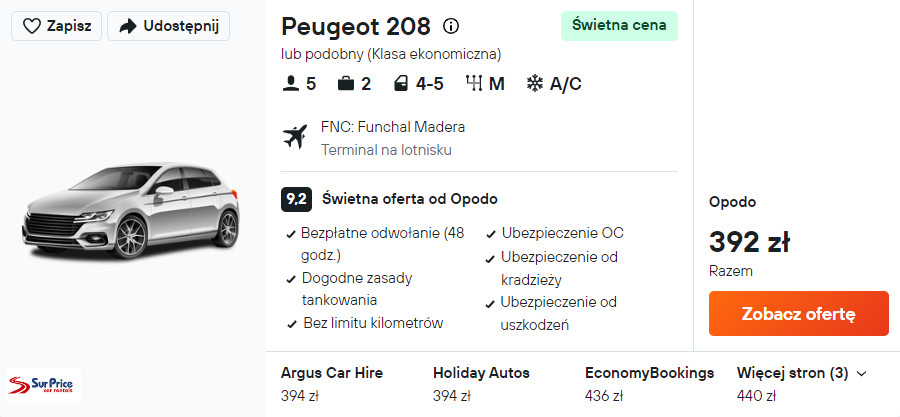Select the Holiday Autos 394 zł offer
The image size is (900, 417).
(481, 384)
